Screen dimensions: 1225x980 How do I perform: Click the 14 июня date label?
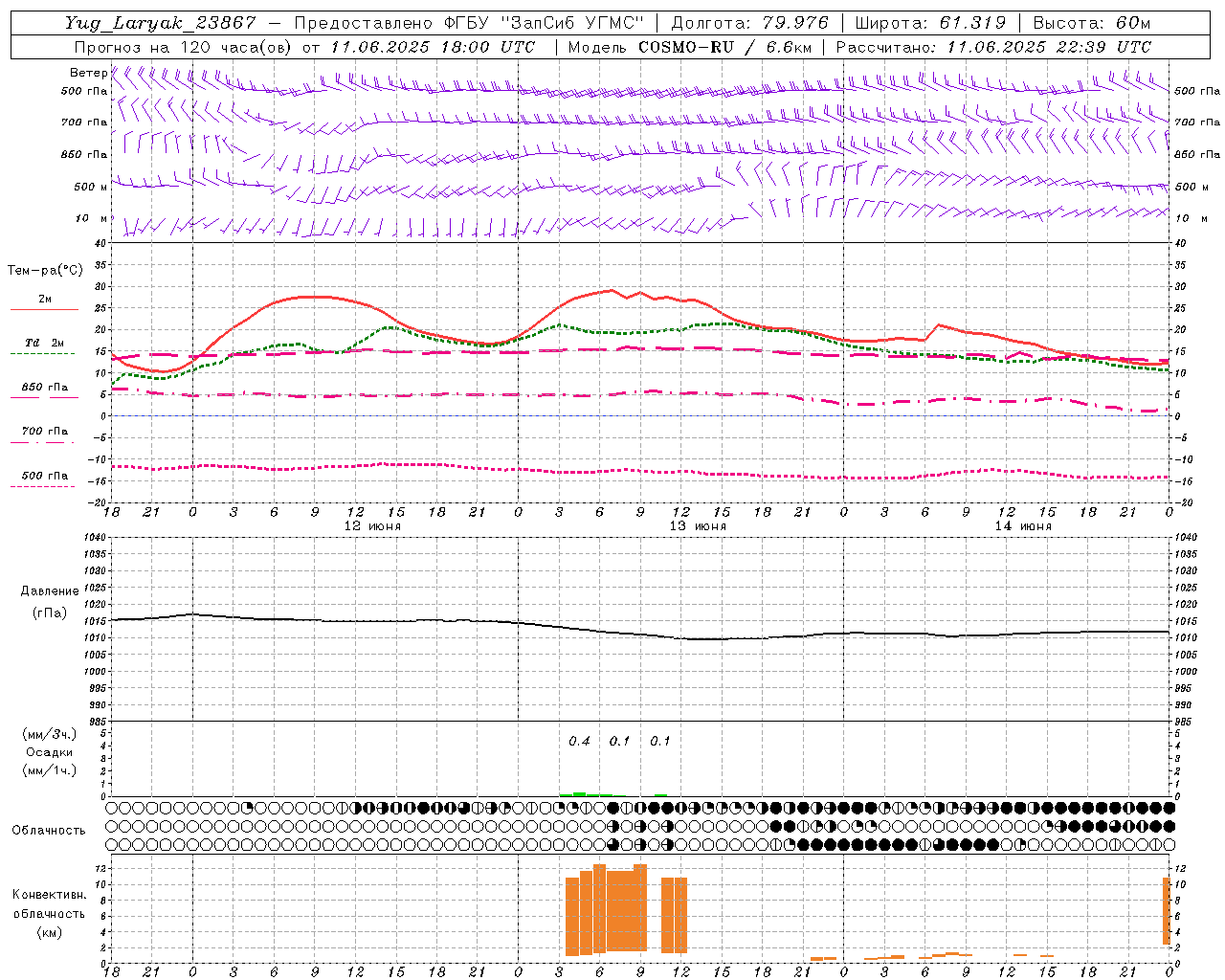coord(1023,526)
